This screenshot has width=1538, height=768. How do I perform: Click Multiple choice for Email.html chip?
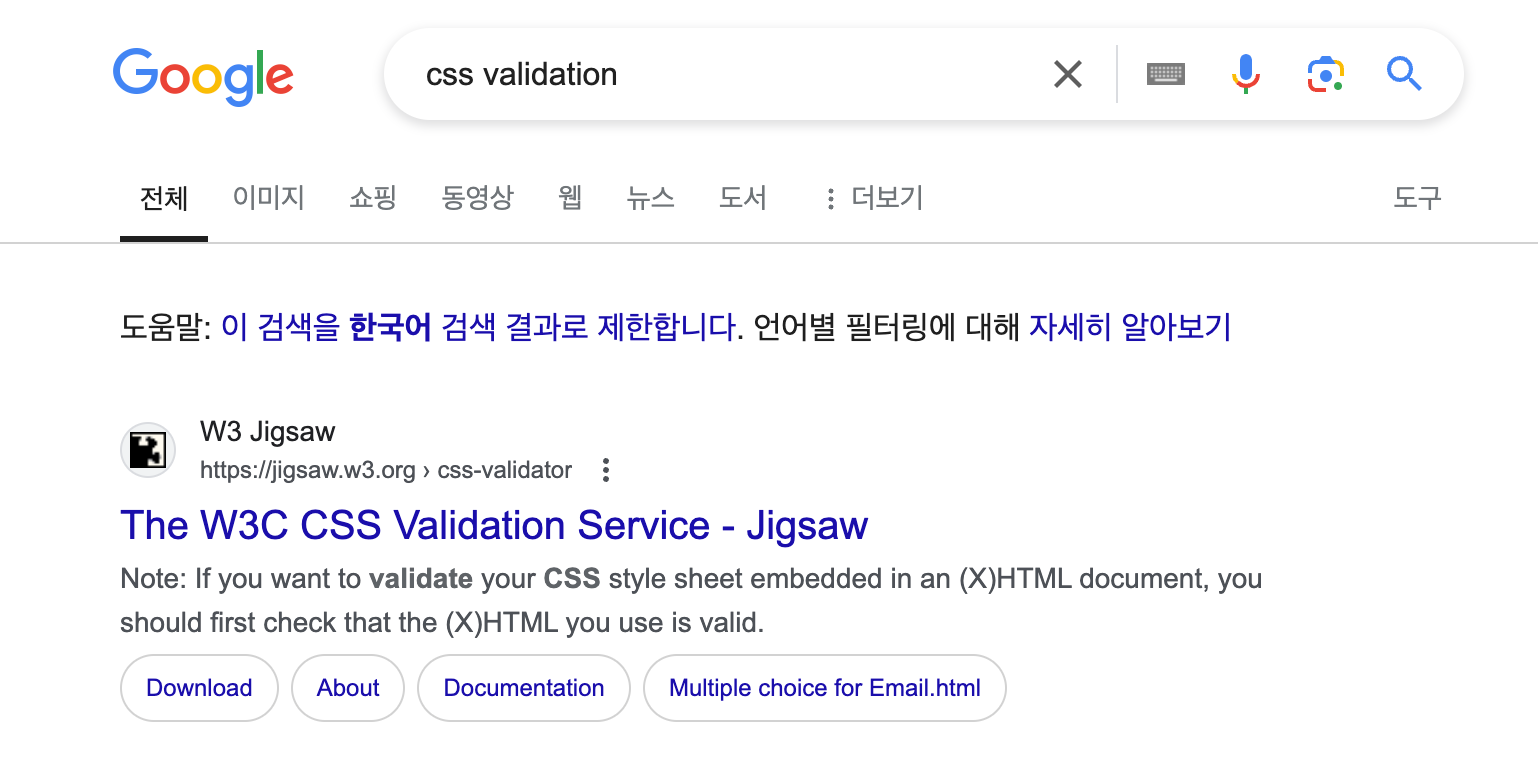pos(824,688)
